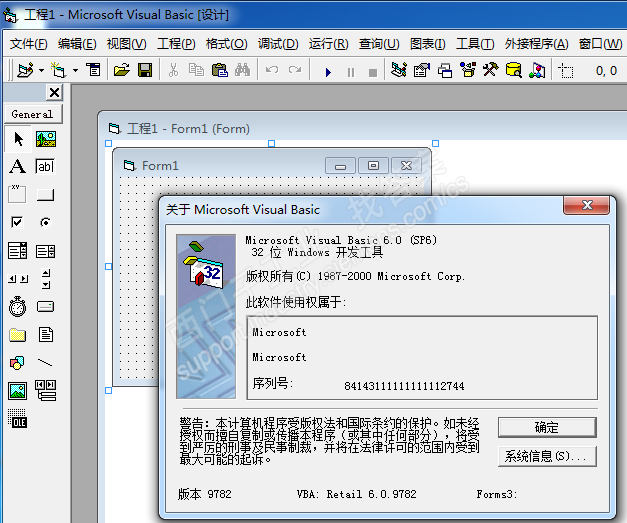Close the 关于 Microsoft Visual Basic dialog
627x523 pixels.
click(x=587, y=205)
